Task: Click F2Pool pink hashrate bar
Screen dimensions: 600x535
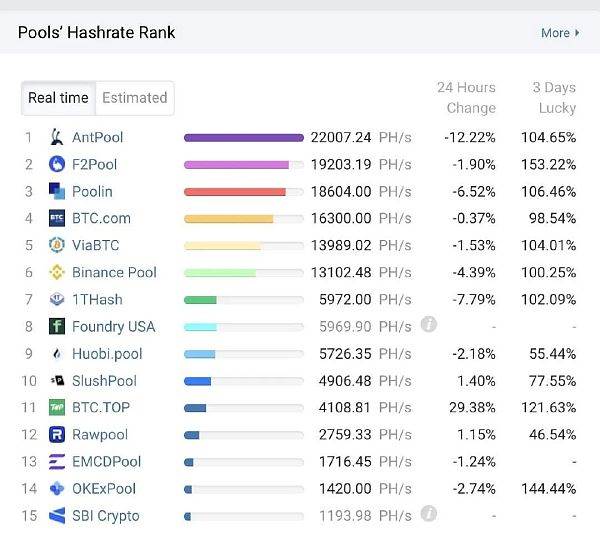Action: point(236,165)
